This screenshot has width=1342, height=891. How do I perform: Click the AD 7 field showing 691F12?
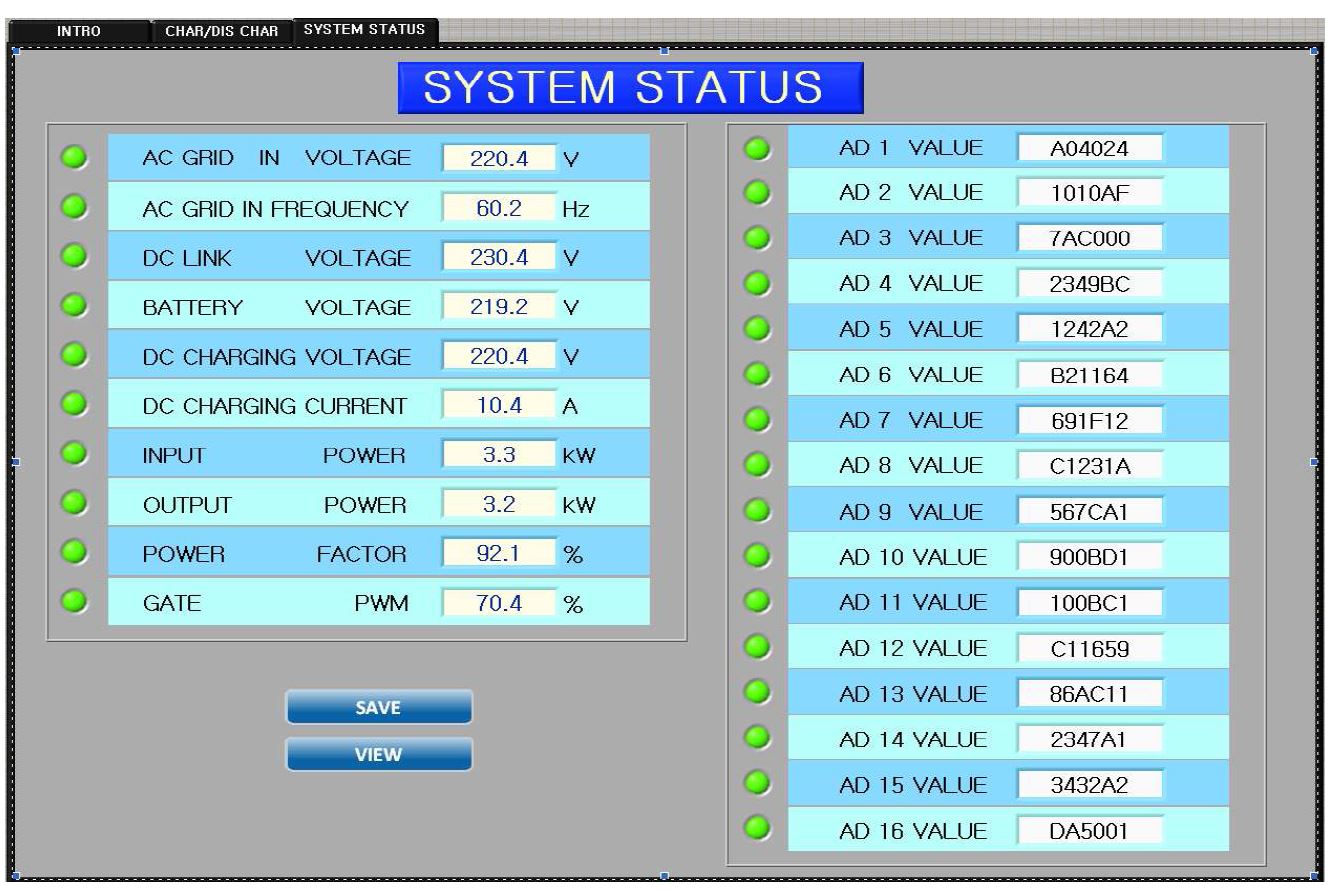[1091, 421]
